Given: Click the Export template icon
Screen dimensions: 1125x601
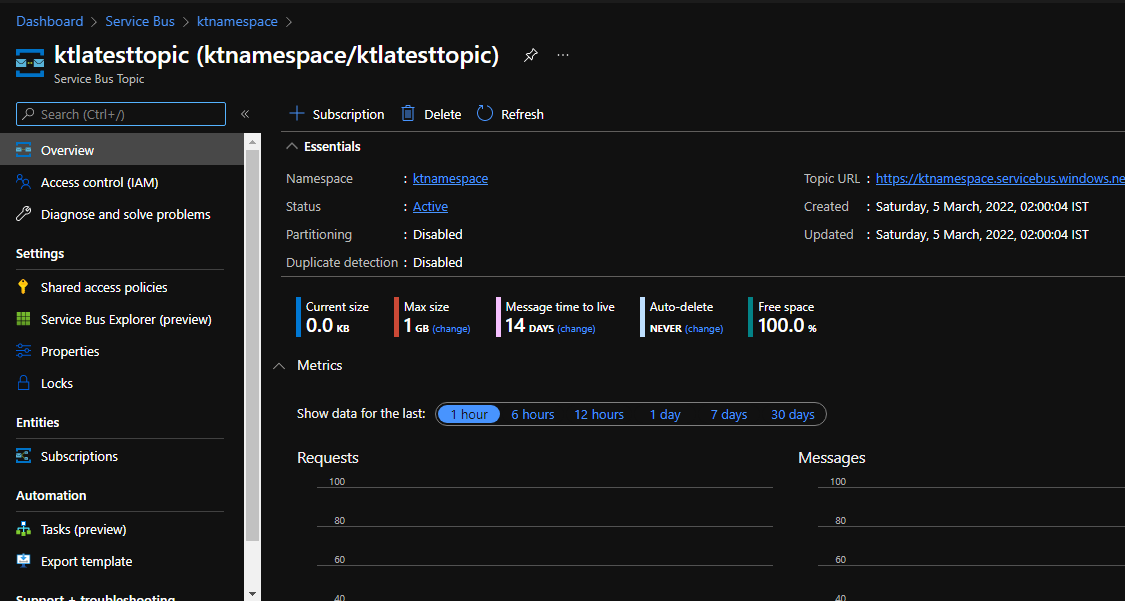Looking at the screenshot, I should point(24,561).
